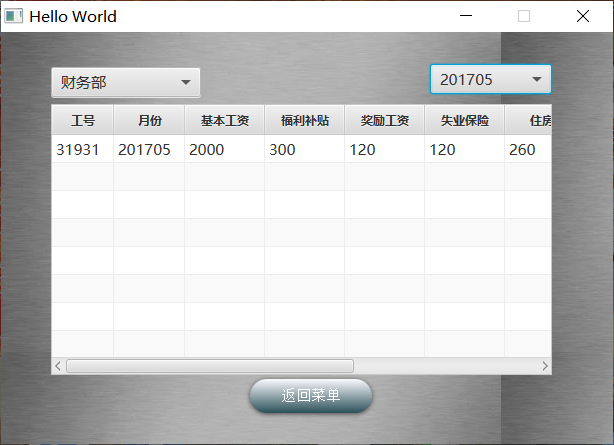This screenshot has width=614, height=445.
Task: Select the employee ID cell 31931
Action: [78, 150]
